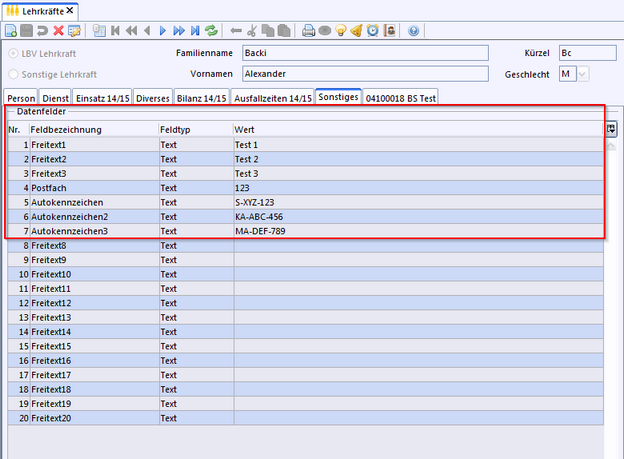Screen dimensions: 624x459
Task: Close the Lehrkräfte document tab
Action: (71, 9)
